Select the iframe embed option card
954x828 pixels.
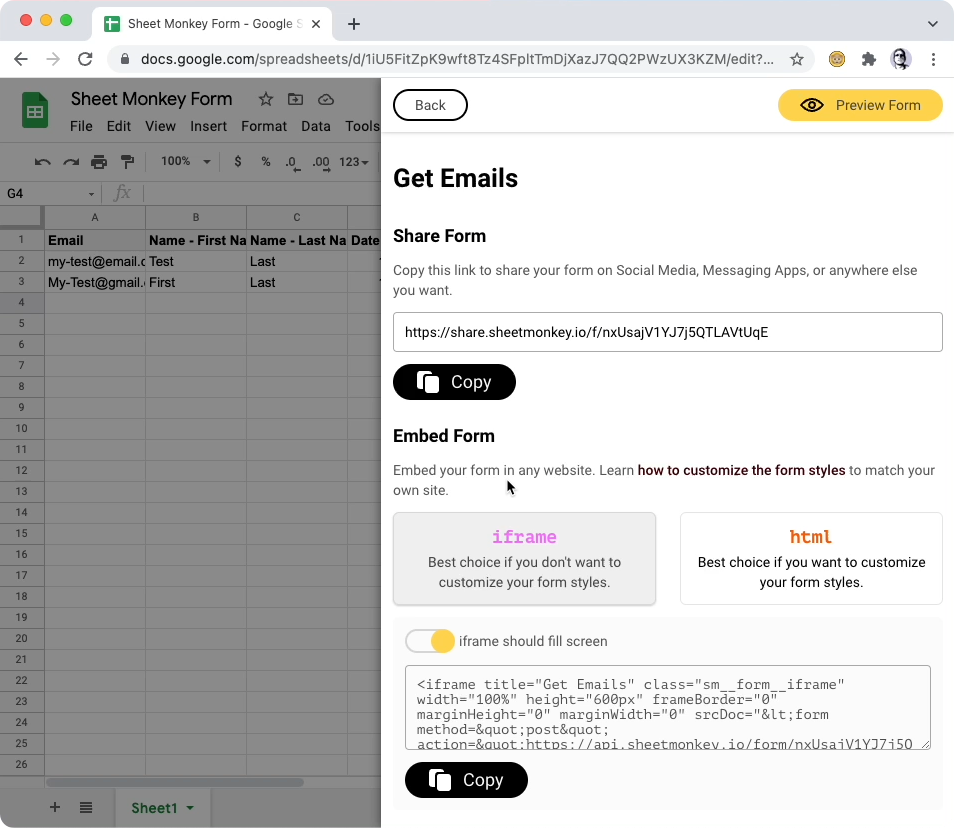click(524, 558)
